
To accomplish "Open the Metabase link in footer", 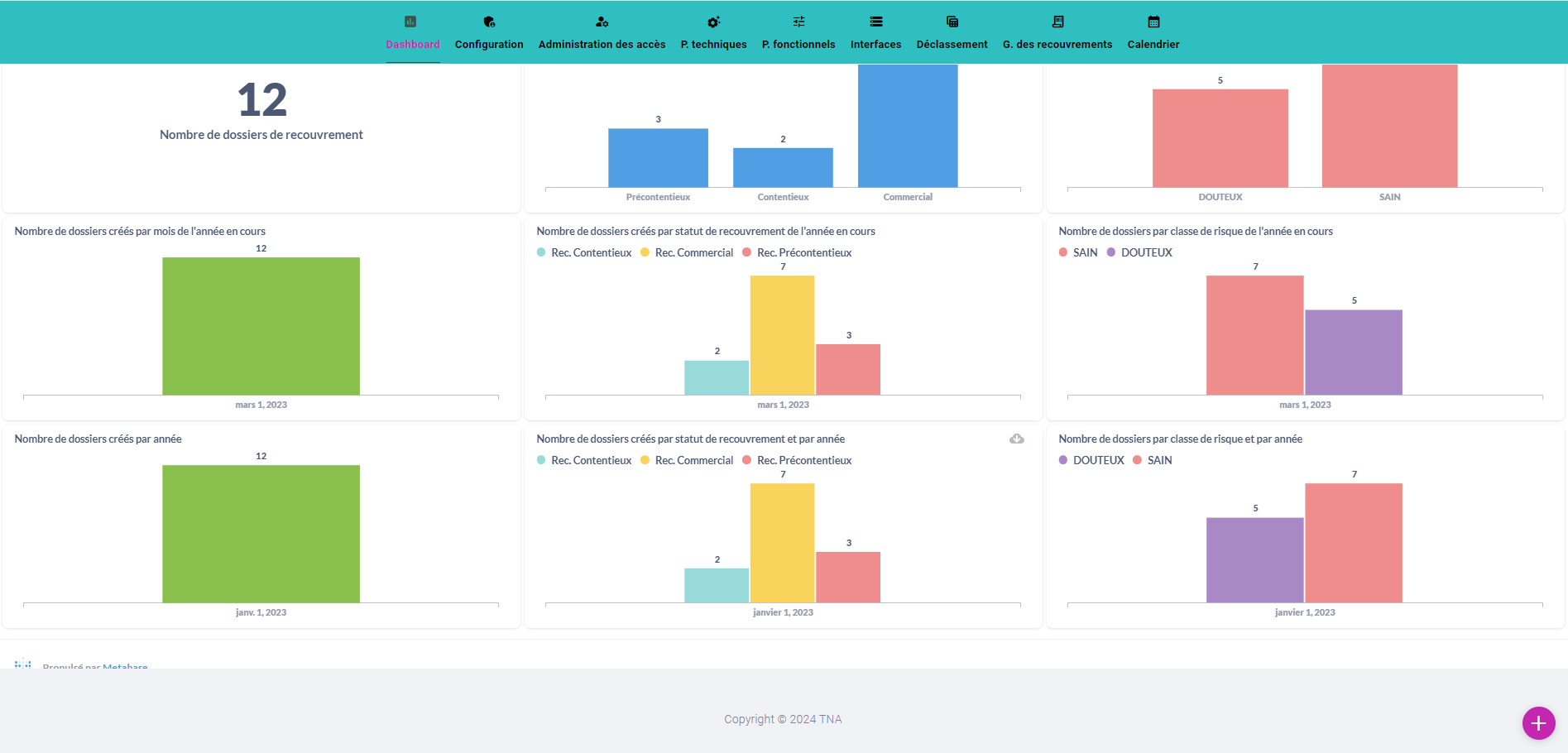I will 125,666.
